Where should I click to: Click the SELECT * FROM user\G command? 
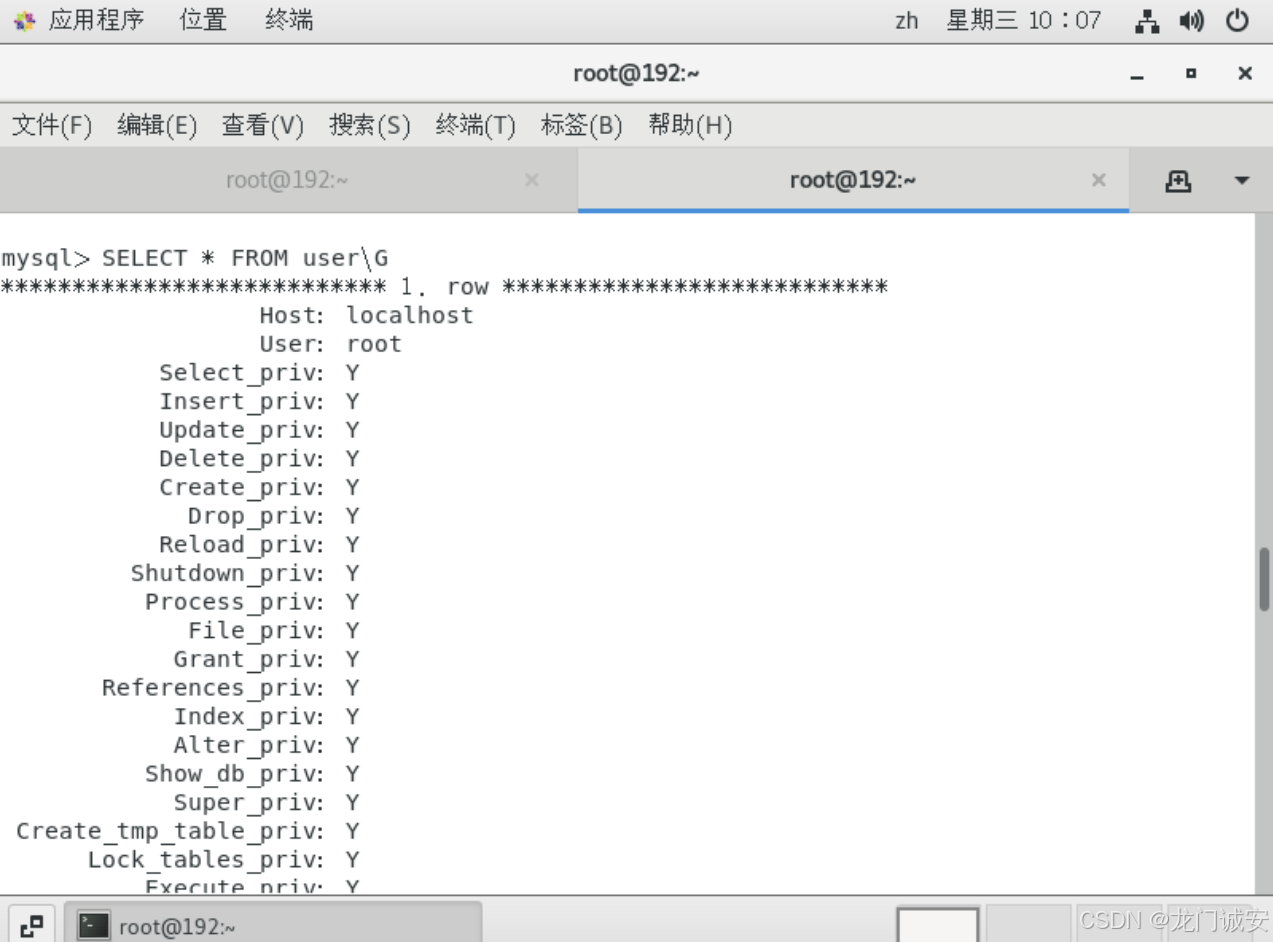tap(245, 258)
